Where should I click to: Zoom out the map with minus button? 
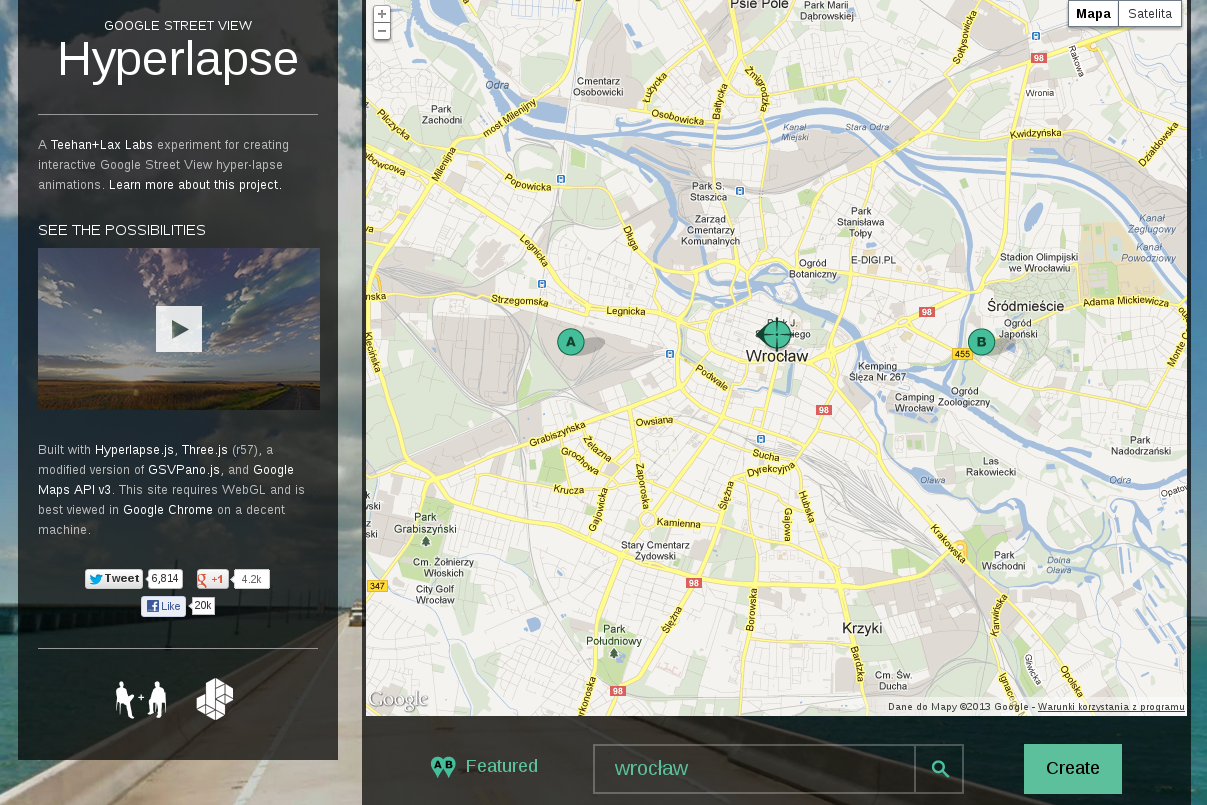coord(381,31)
